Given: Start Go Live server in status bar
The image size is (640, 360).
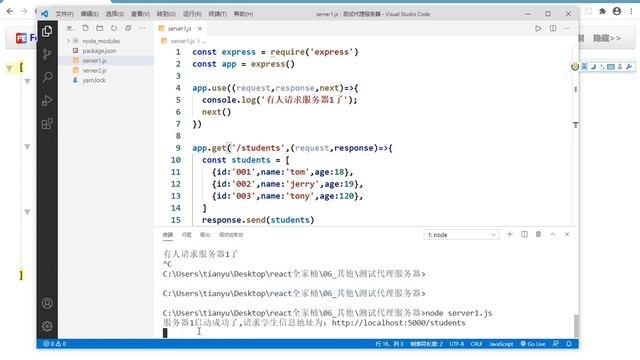Looking at the screenshot, I should [x=533, y=344].
